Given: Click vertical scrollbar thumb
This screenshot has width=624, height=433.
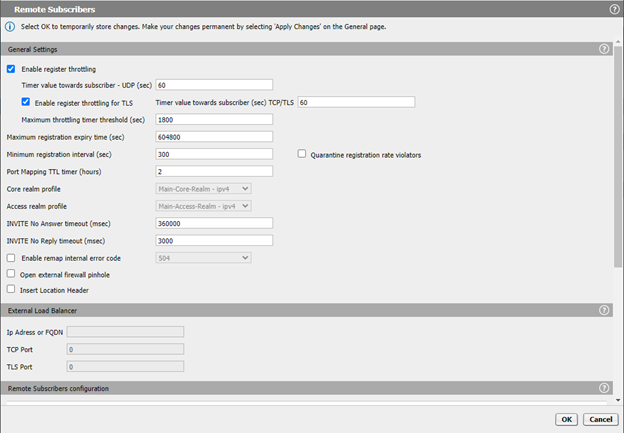Looking at the screenshot, I should coord(618,156).
